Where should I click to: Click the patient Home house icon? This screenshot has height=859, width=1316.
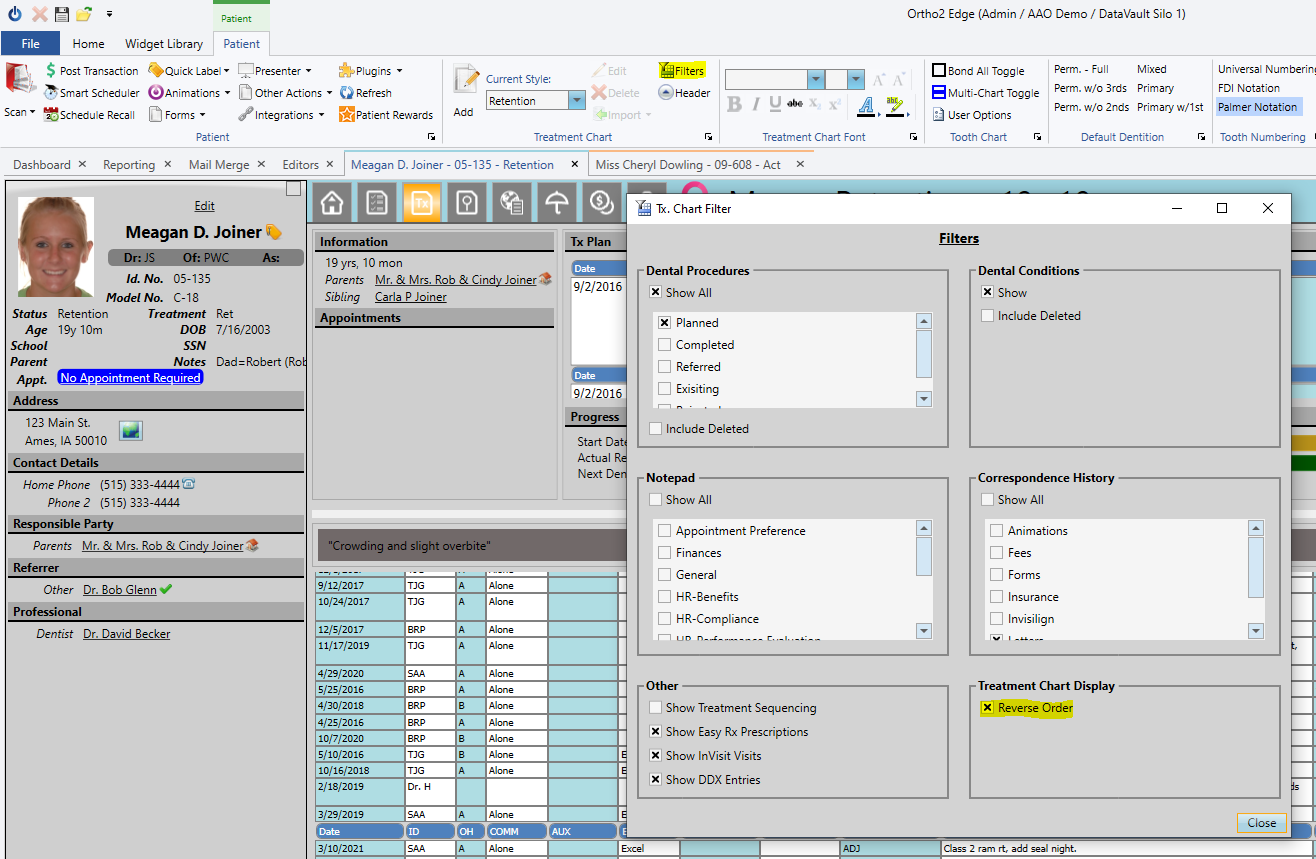tap(332, 202)
